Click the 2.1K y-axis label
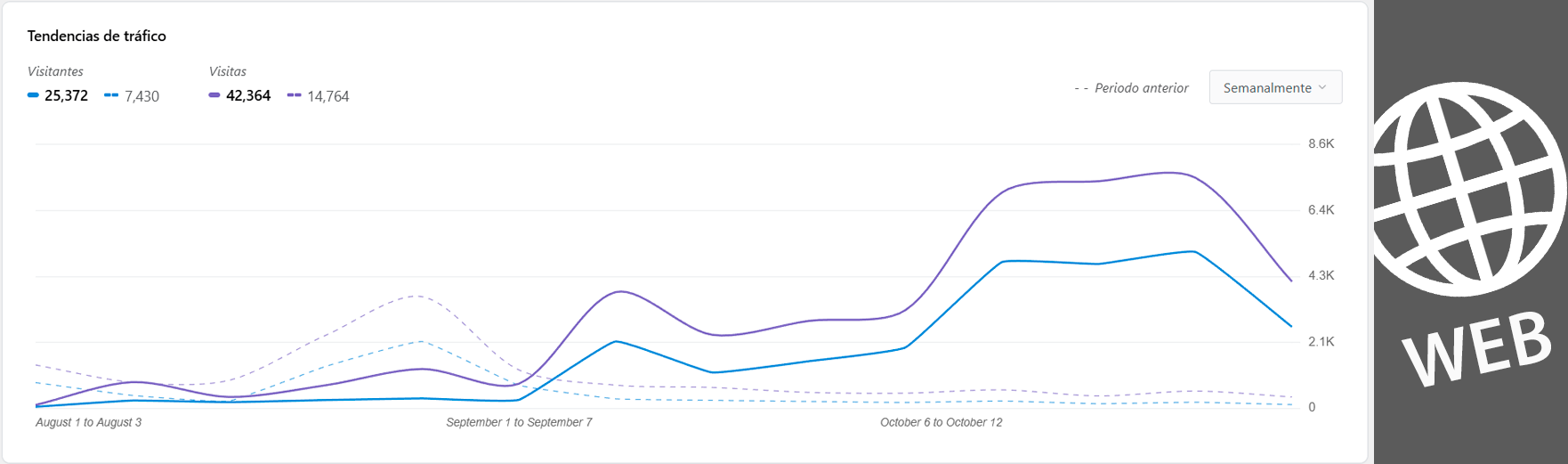Screen dimensions: 1568x464 pos(1321,342)
